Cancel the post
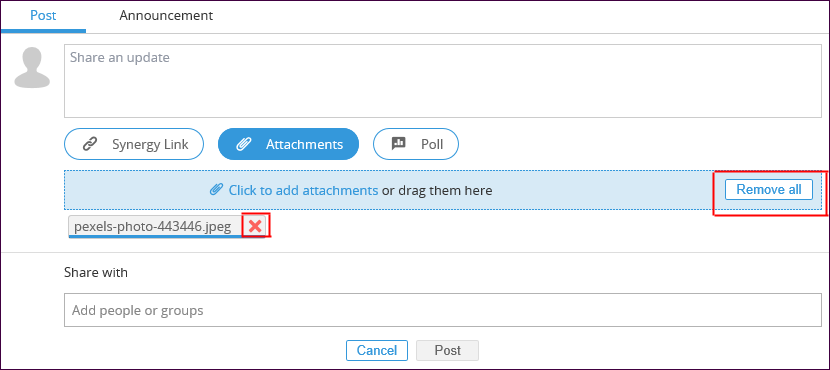Image resolution: width=830 pixels, height=370 pixels. [x=377, y=350]
